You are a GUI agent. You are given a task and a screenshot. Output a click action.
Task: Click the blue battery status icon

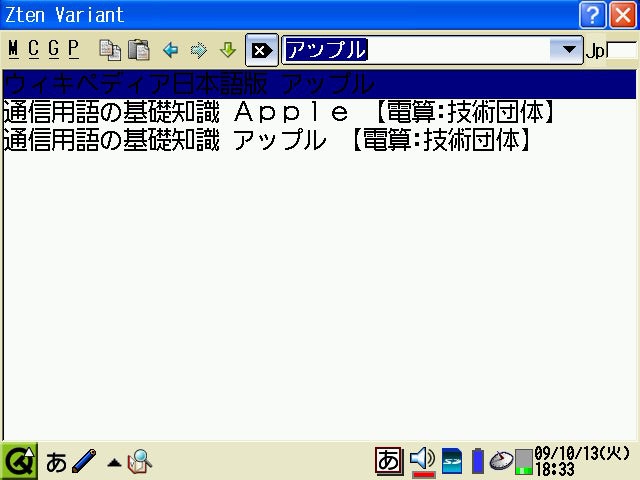point(478,461)
